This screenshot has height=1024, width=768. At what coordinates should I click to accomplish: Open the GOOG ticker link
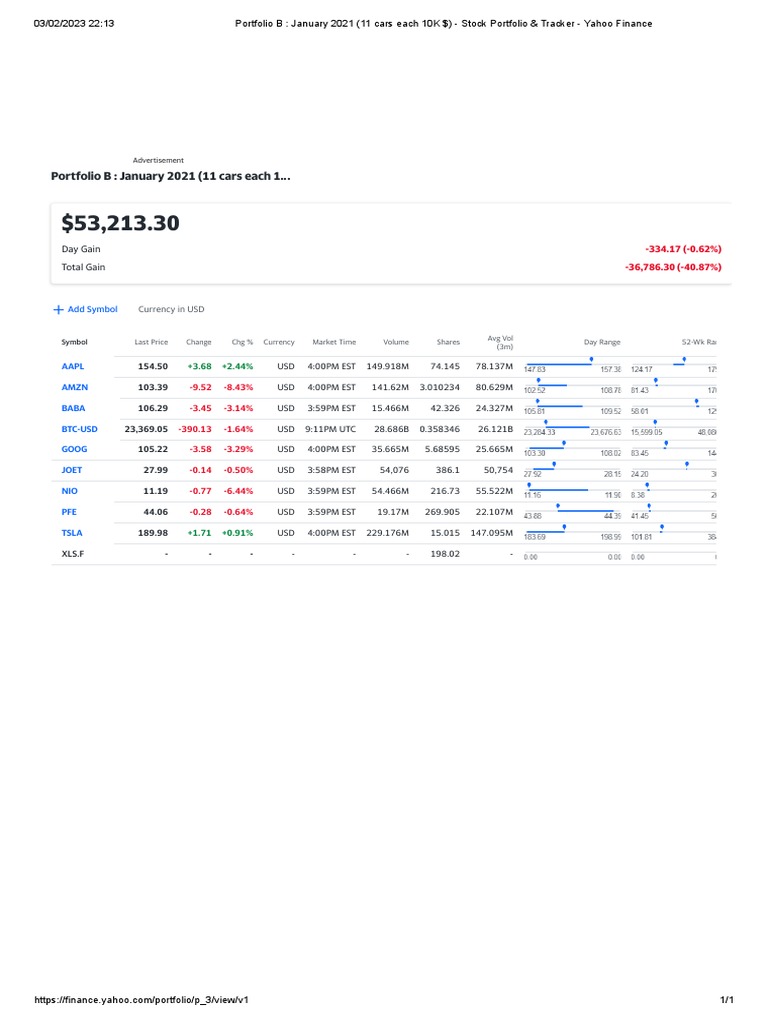(74, 449)
